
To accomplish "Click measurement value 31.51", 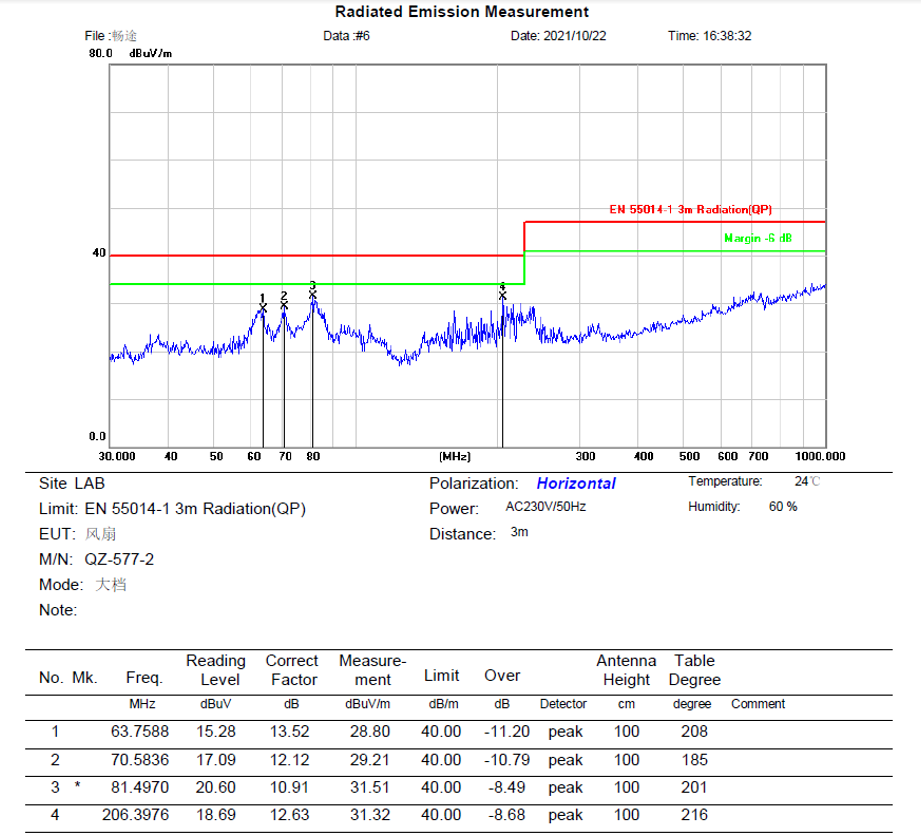I will (369, 787).
